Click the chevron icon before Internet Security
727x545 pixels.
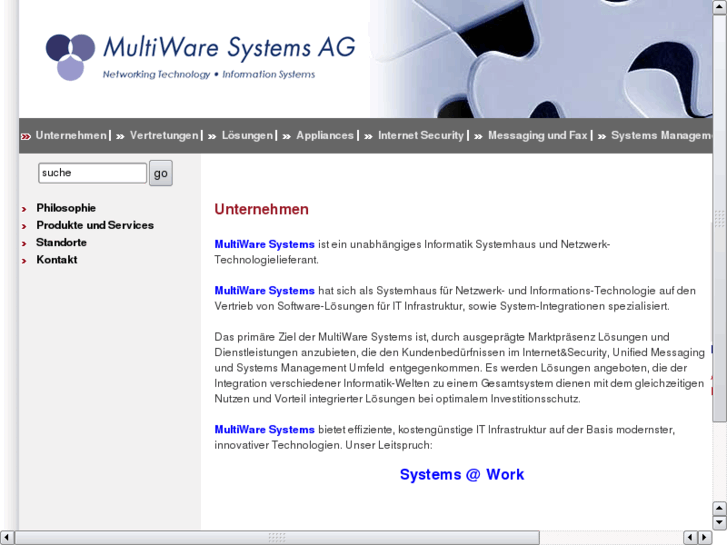pos(368,136)
